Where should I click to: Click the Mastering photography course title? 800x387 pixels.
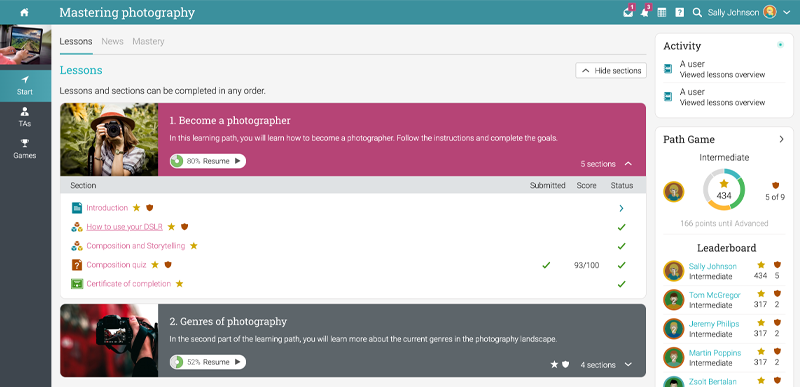(127, 13)
